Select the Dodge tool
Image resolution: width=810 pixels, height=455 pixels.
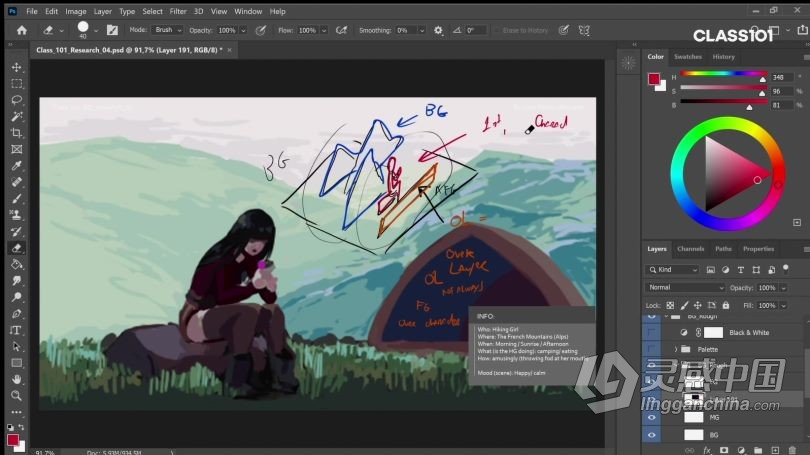point(17,297)
